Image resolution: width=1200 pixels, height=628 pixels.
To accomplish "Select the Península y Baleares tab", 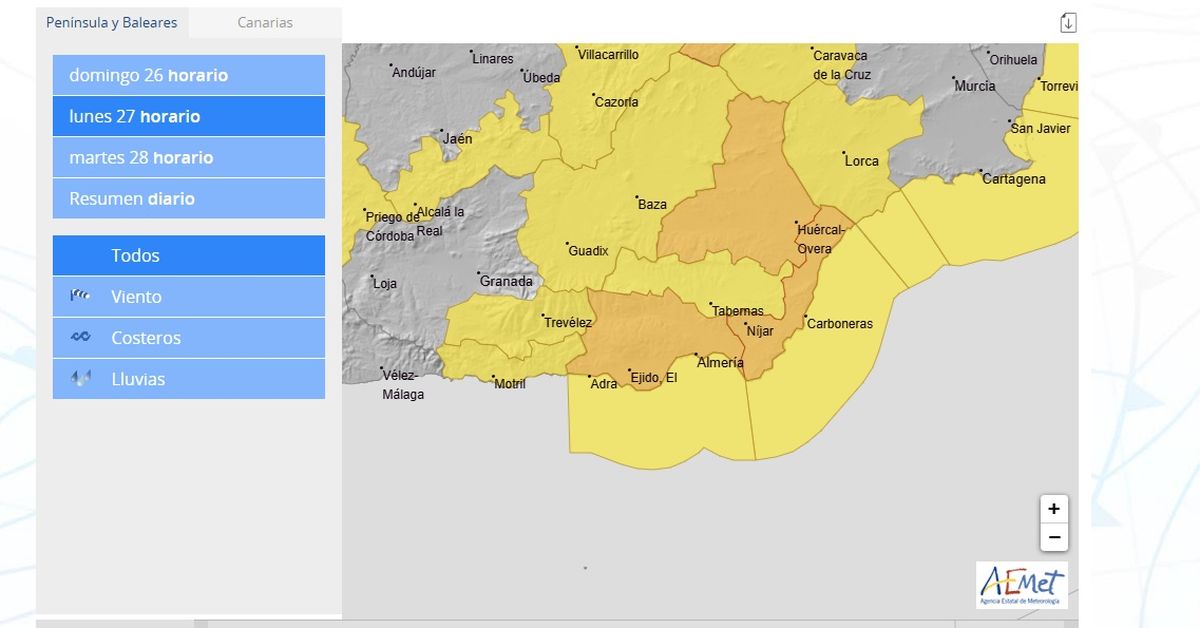I will [x=112, y=22].
